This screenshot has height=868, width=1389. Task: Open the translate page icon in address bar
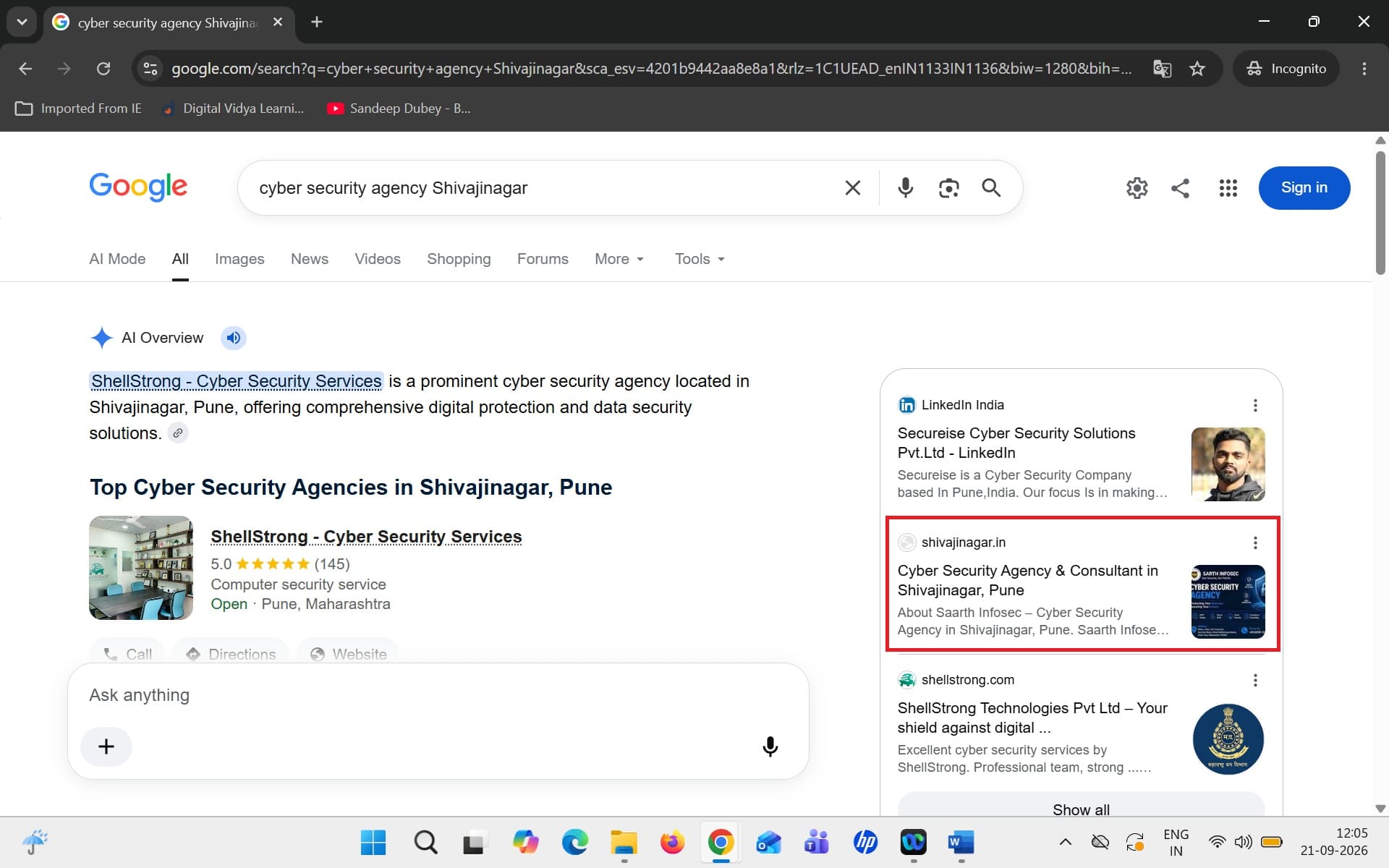click(x=1162, y=69)
